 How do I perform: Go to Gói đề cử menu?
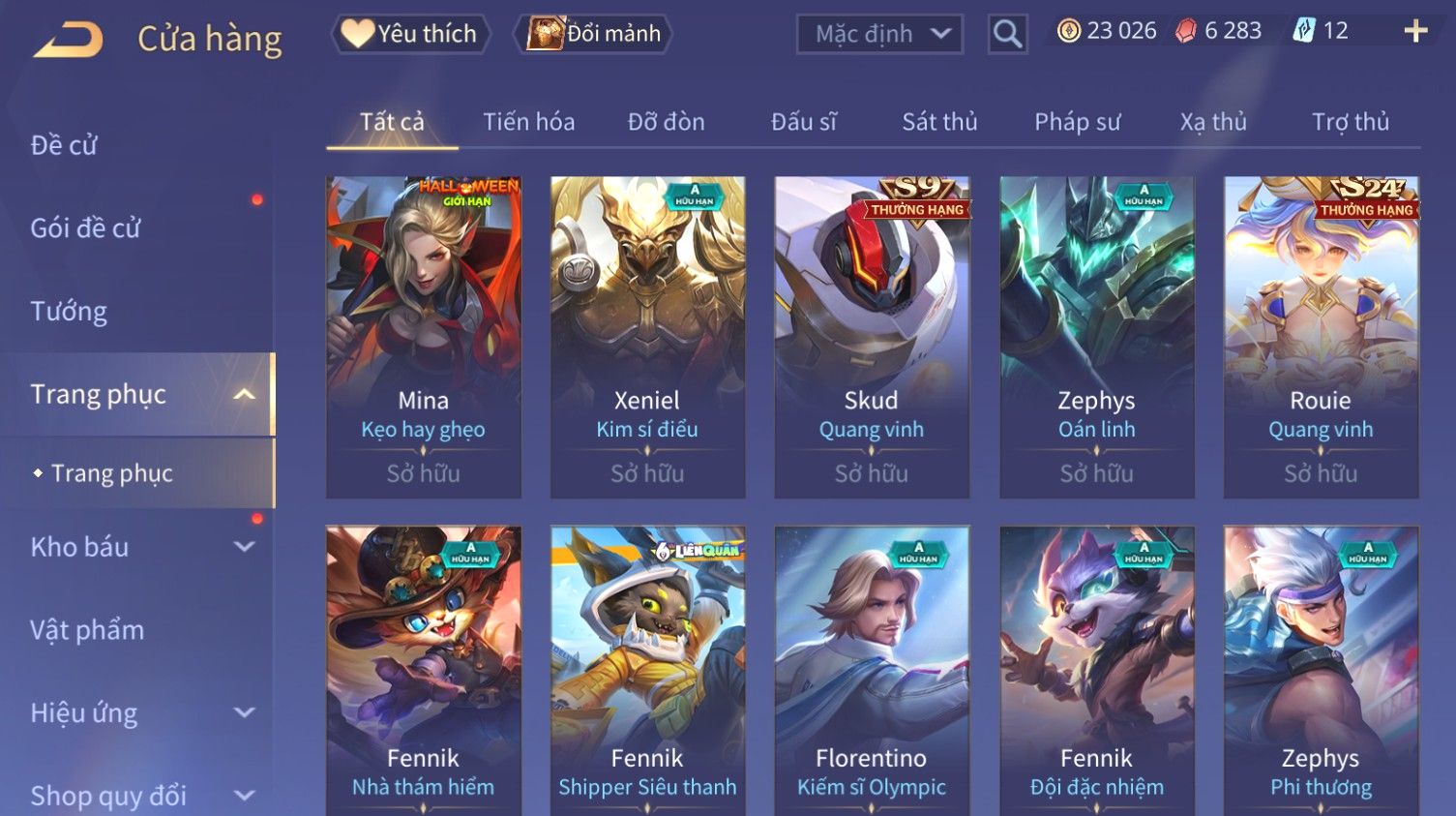click(x=85, y=228)
